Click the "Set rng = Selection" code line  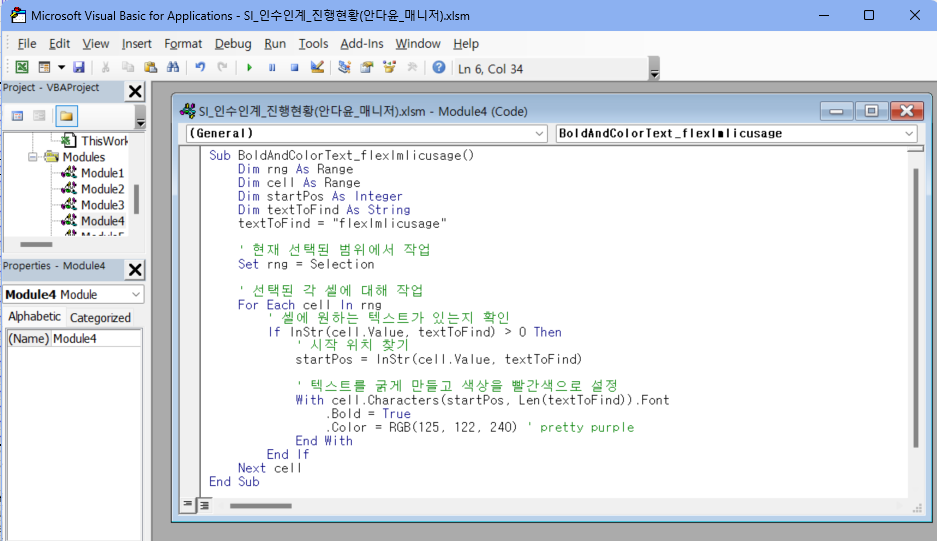(x=306, y=264)
